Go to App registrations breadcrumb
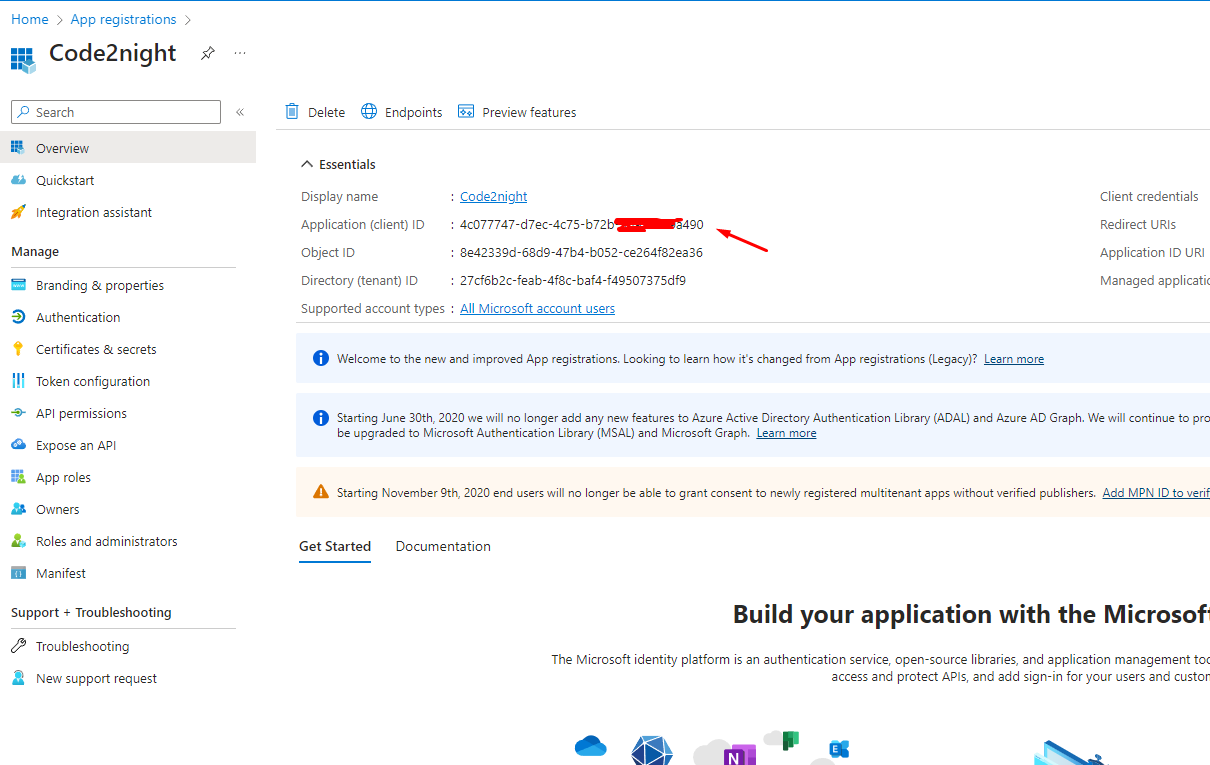 click(123, 19)
